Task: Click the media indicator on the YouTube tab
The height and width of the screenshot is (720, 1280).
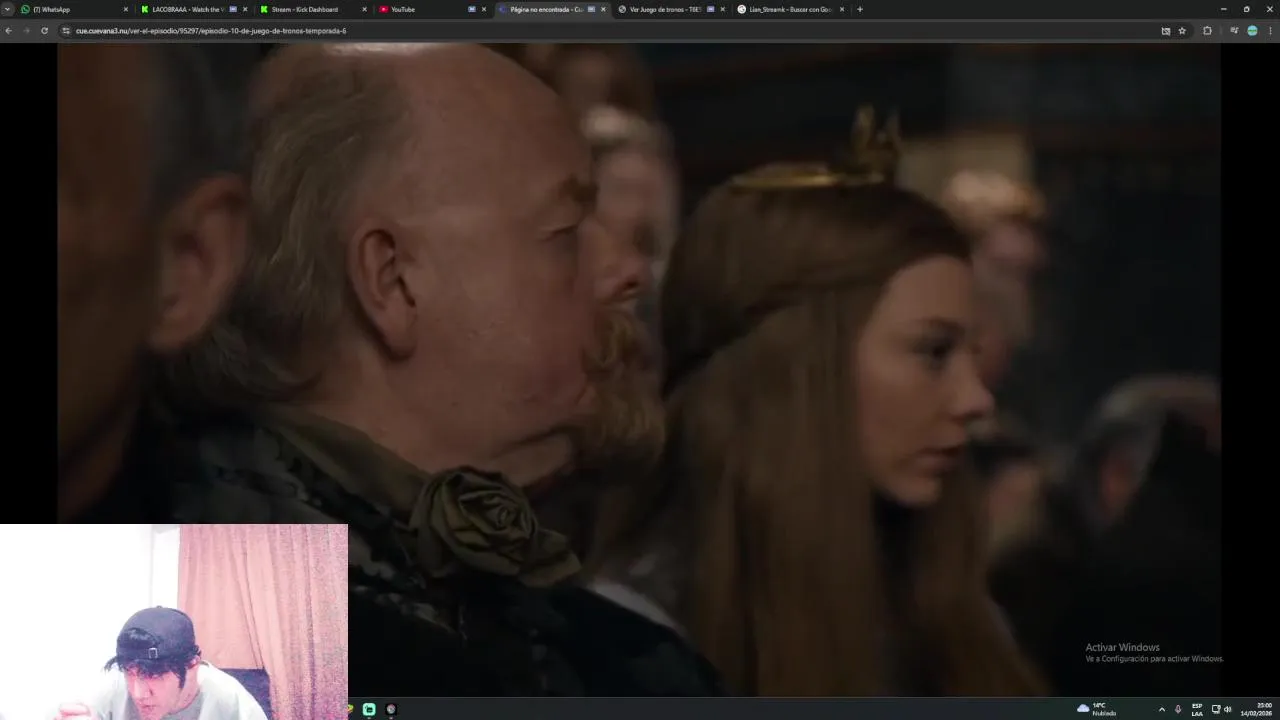Action: [x=472, y=9]
